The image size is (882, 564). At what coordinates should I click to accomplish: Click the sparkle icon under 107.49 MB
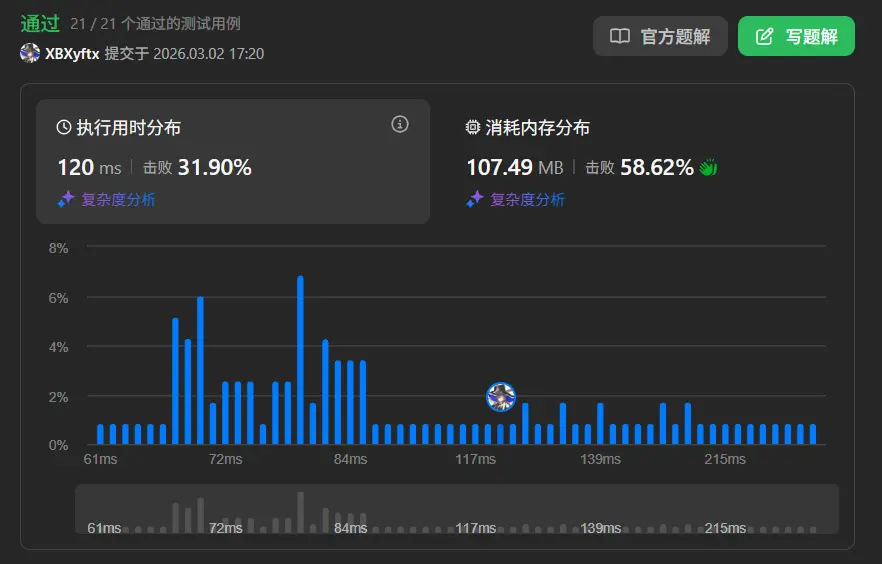(x=475, y=200)
